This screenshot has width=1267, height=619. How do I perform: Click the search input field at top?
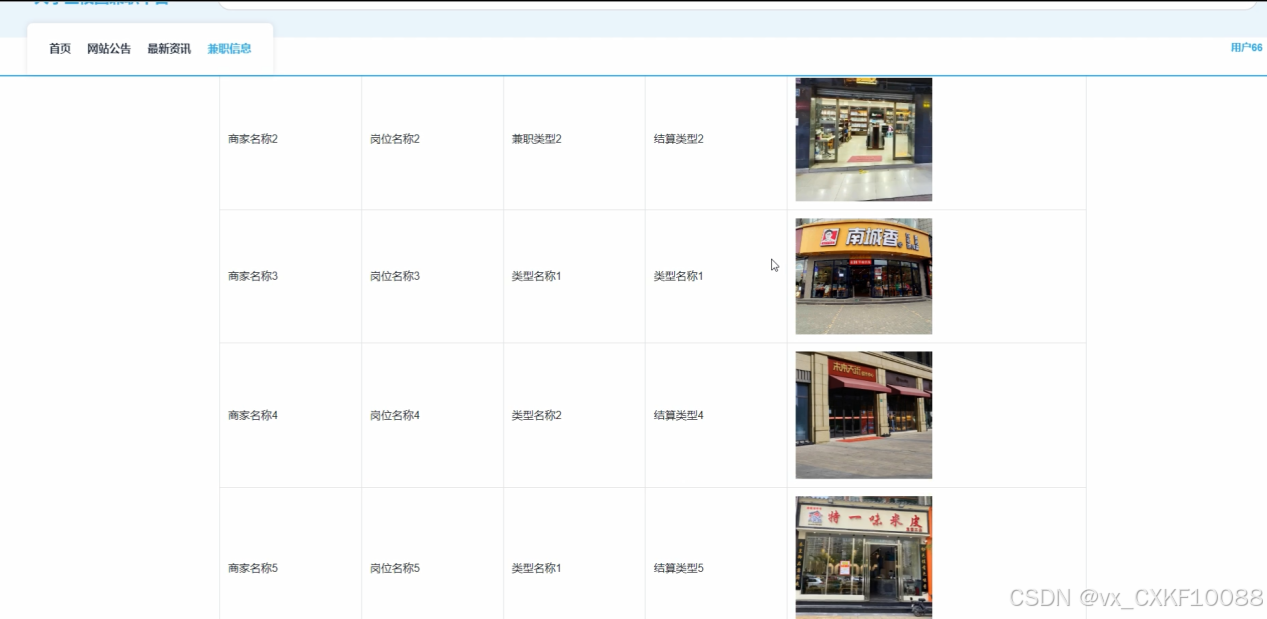737,4
